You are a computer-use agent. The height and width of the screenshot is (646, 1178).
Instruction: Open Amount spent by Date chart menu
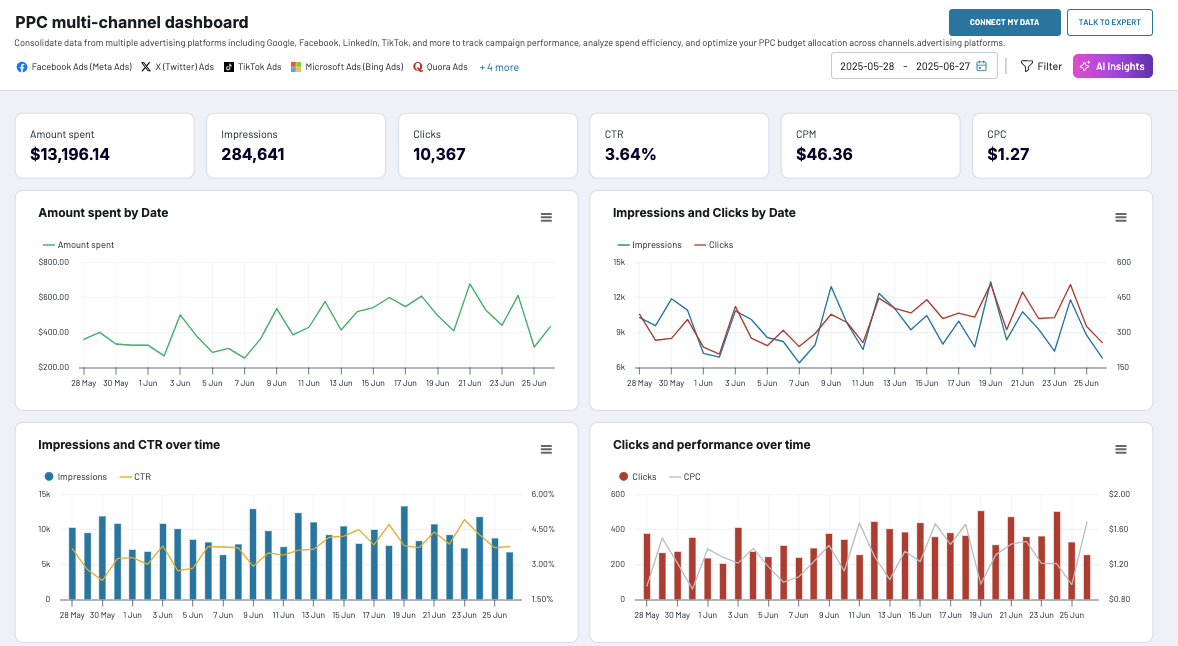546,218
